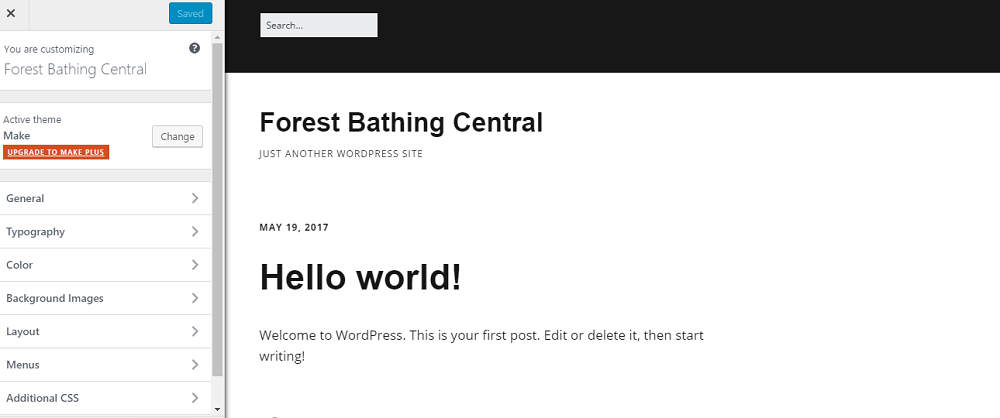Open the Upgrade to Make Plus link
This screenshot has width=1000, height=418.
56,152
